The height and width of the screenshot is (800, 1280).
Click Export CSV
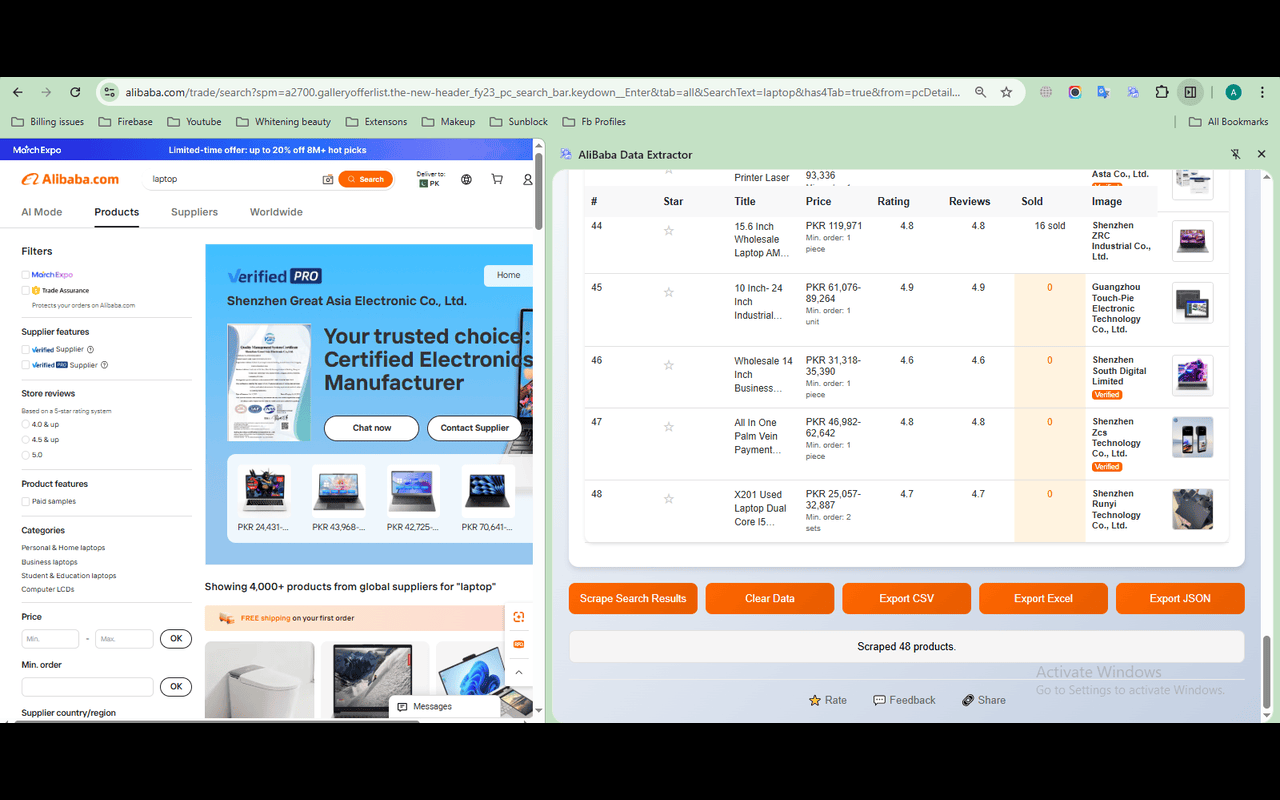(x=907, y=598)
